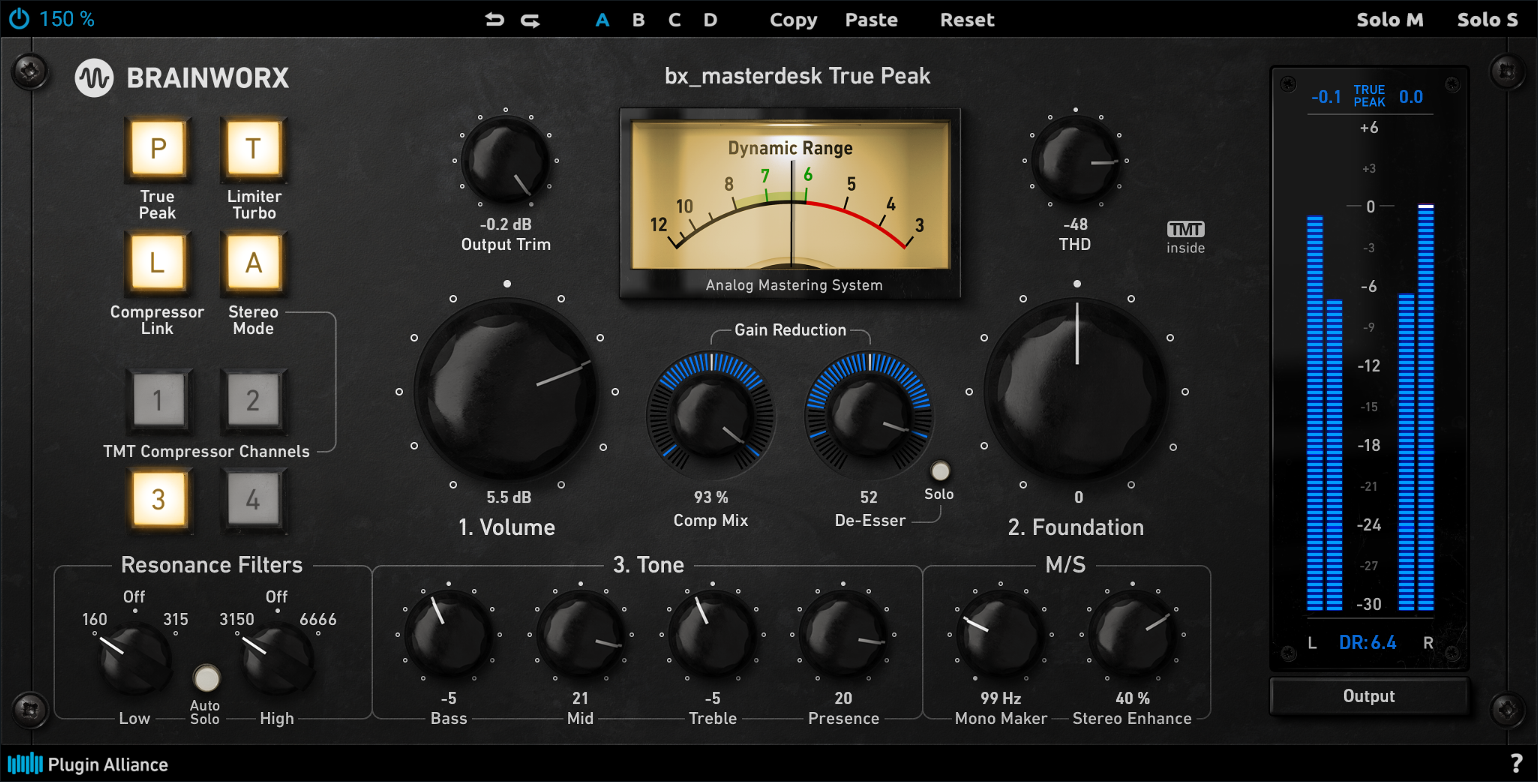Viewport: 1538px width, 782px height.
Task: Click the -0.2 dB Output Trim value
Action: click(506, 225)
